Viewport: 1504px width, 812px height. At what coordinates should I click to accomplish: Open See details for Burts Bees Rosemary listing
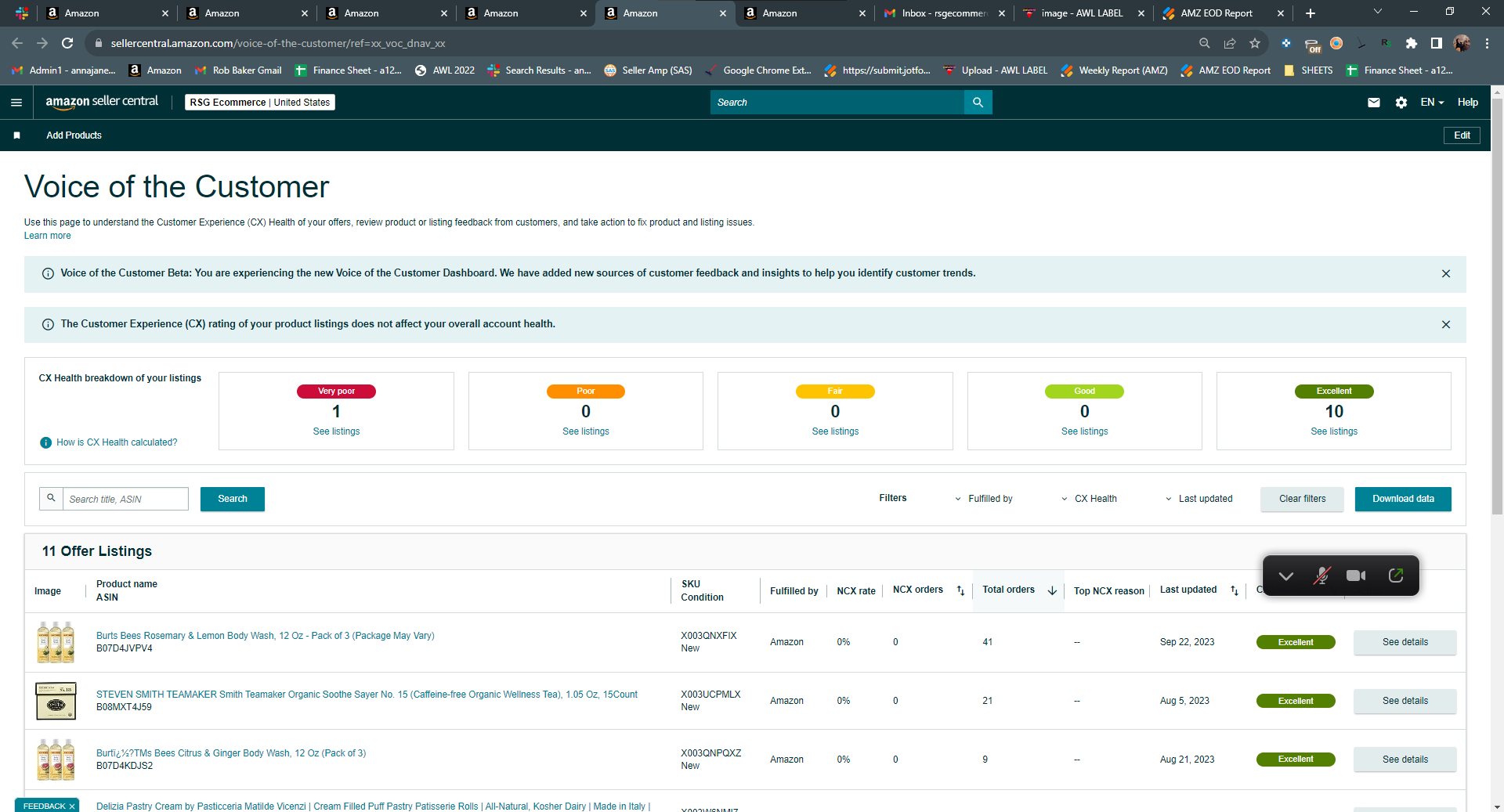point(1405,642)
